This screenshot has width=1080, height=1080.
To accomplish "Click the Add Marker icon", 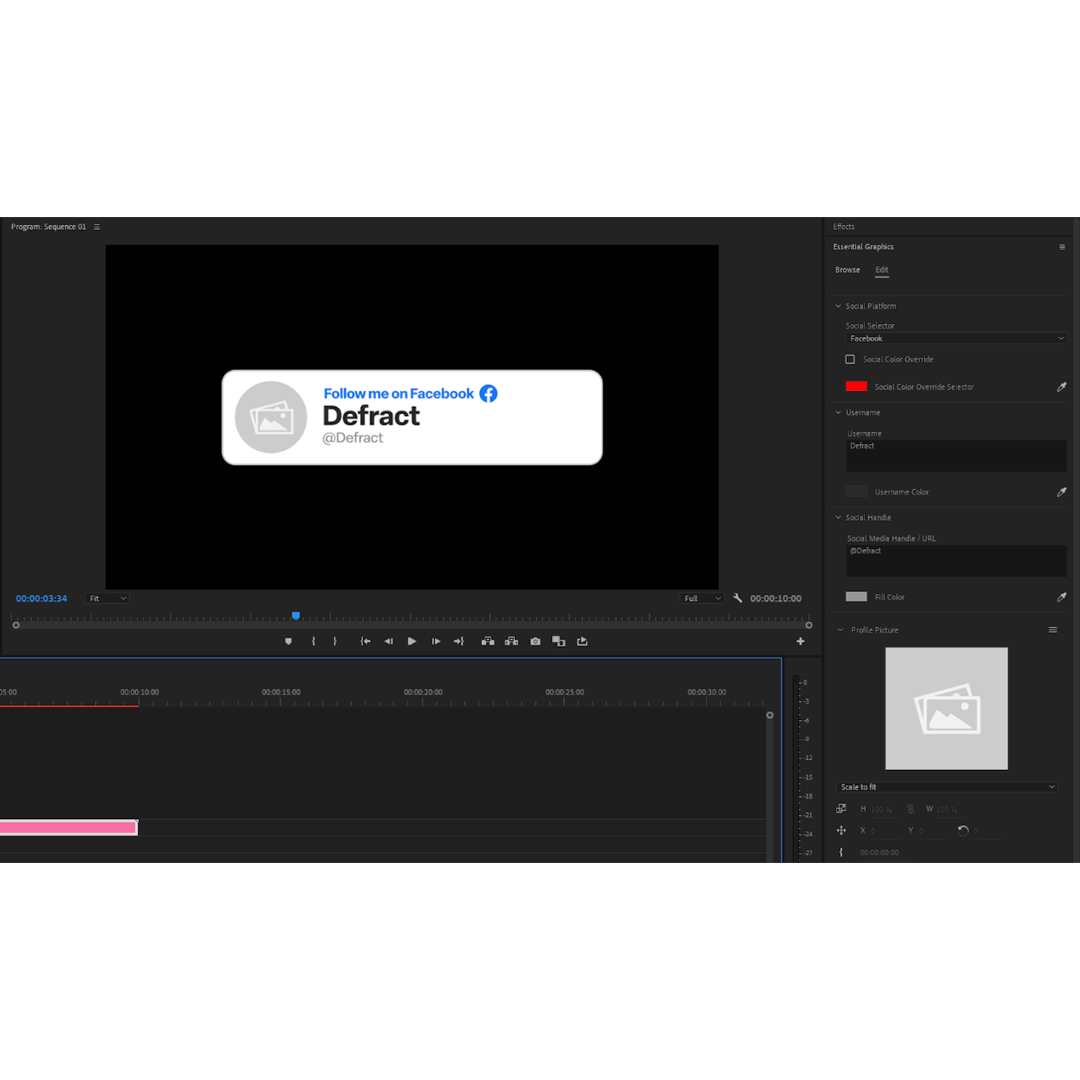I will point(288,641).
